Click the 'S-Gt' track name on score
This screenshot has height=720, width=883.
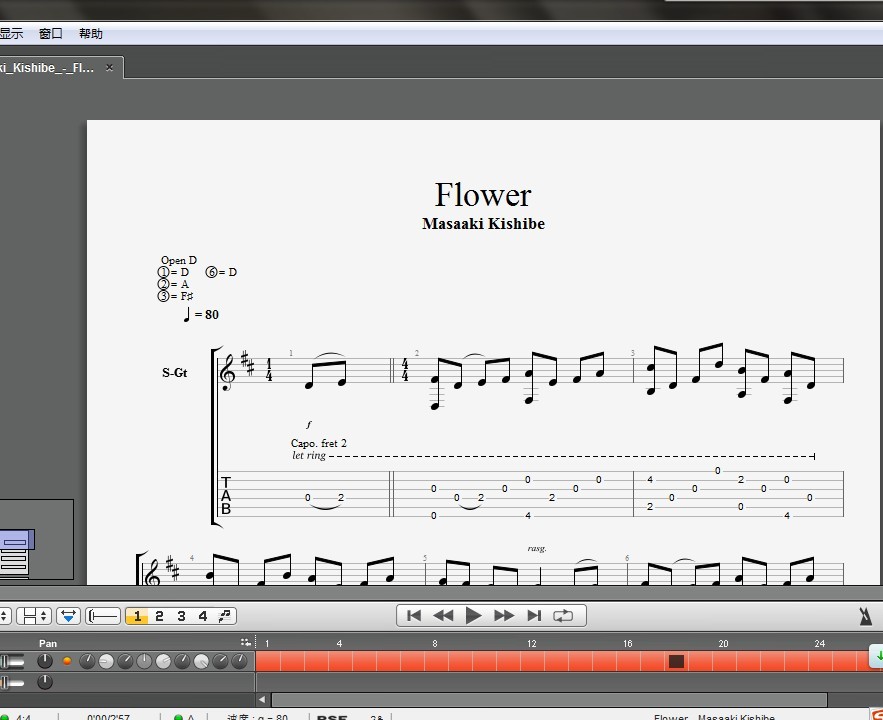[x=175, y=373]
